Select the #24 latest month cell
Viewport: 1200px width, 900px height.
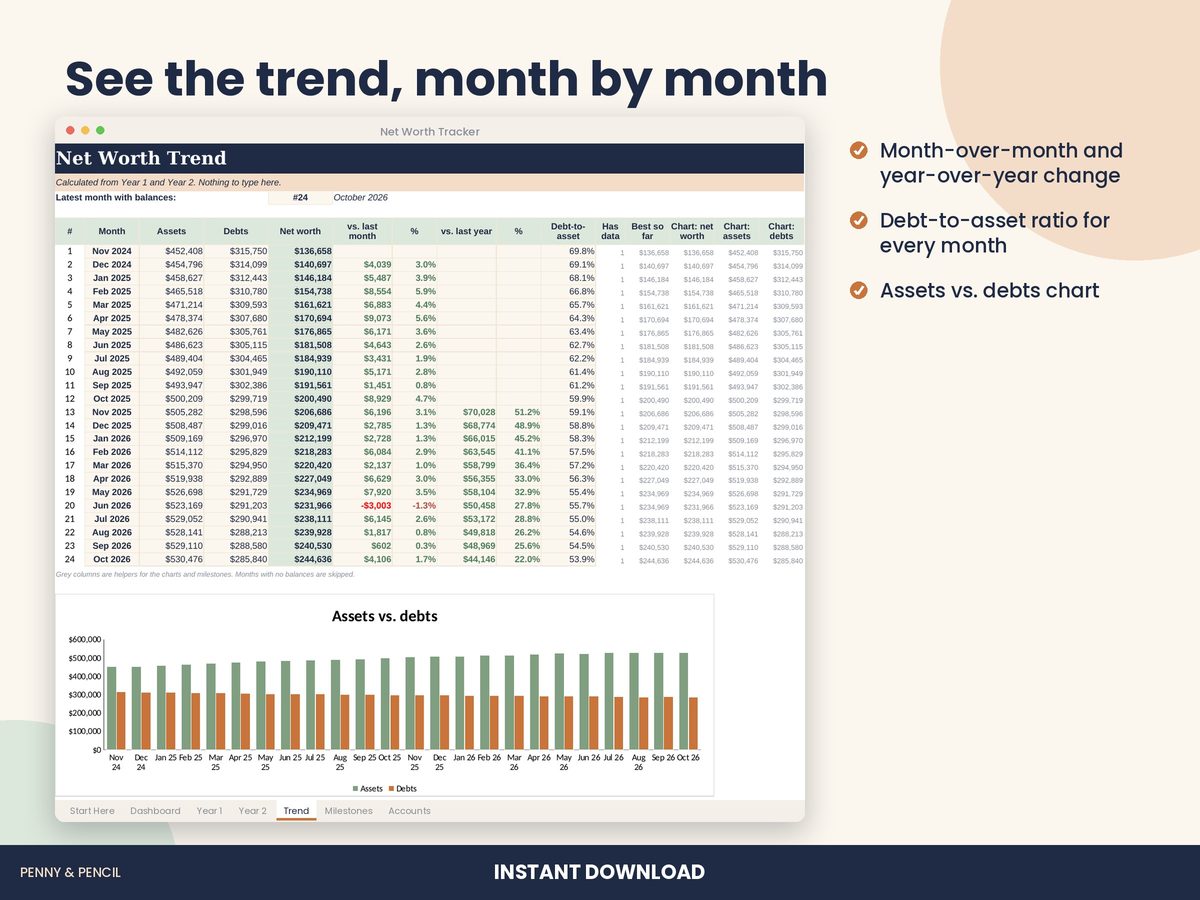coord(300,198)
